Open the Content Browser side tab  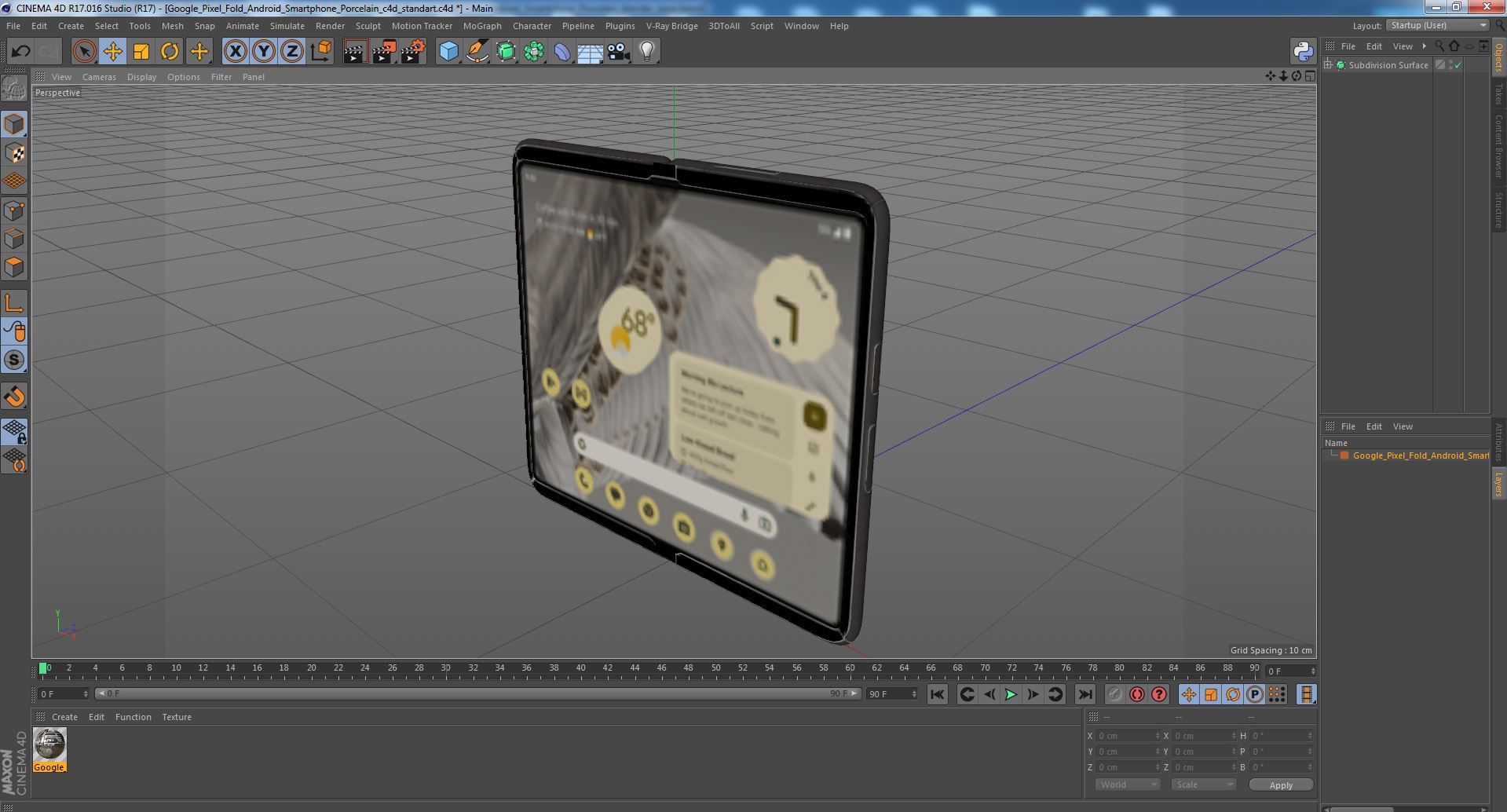coord(1498,146)
